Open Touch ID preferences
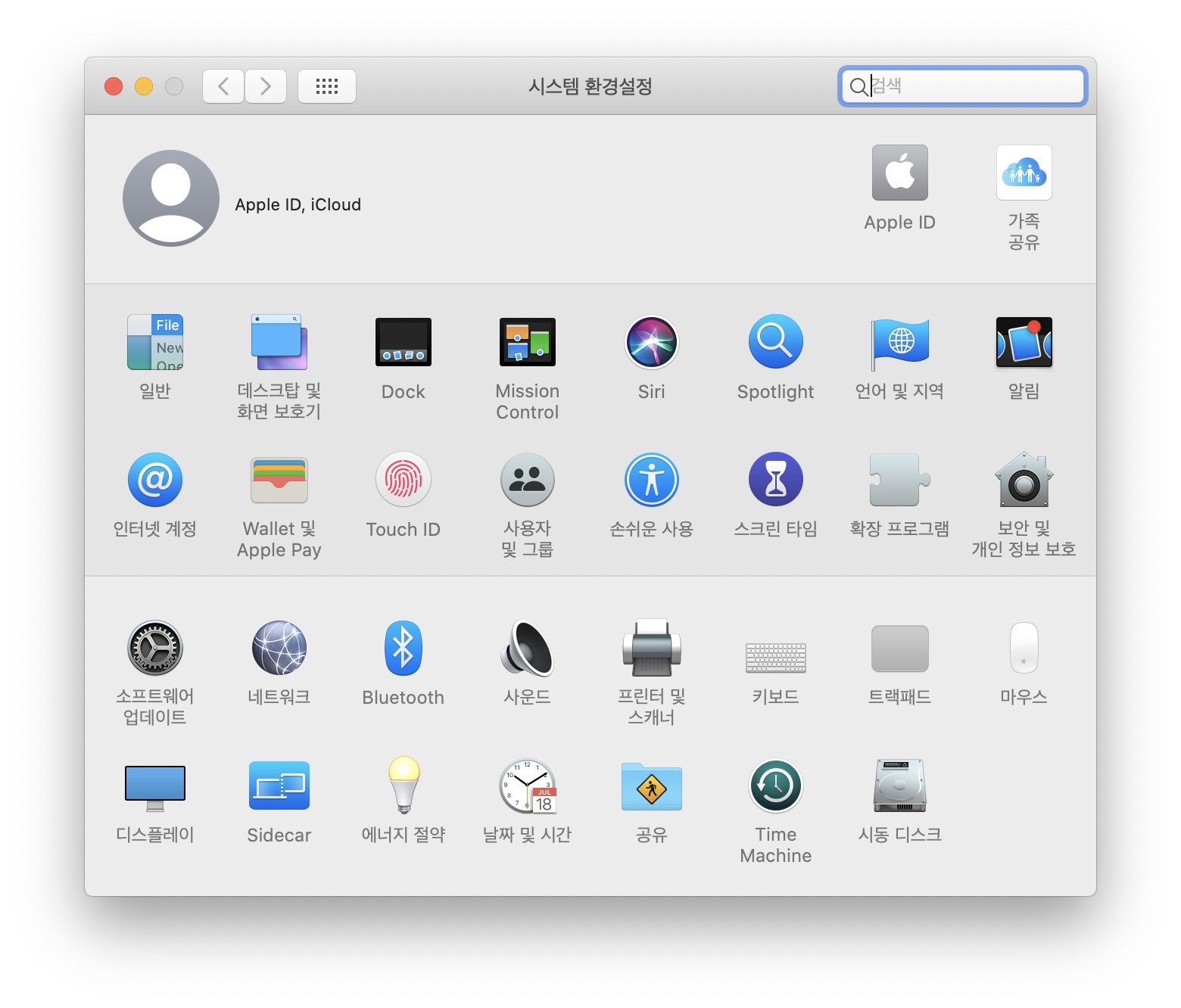The height and width of the screenshot is (1008, 1181). [403, 481]
